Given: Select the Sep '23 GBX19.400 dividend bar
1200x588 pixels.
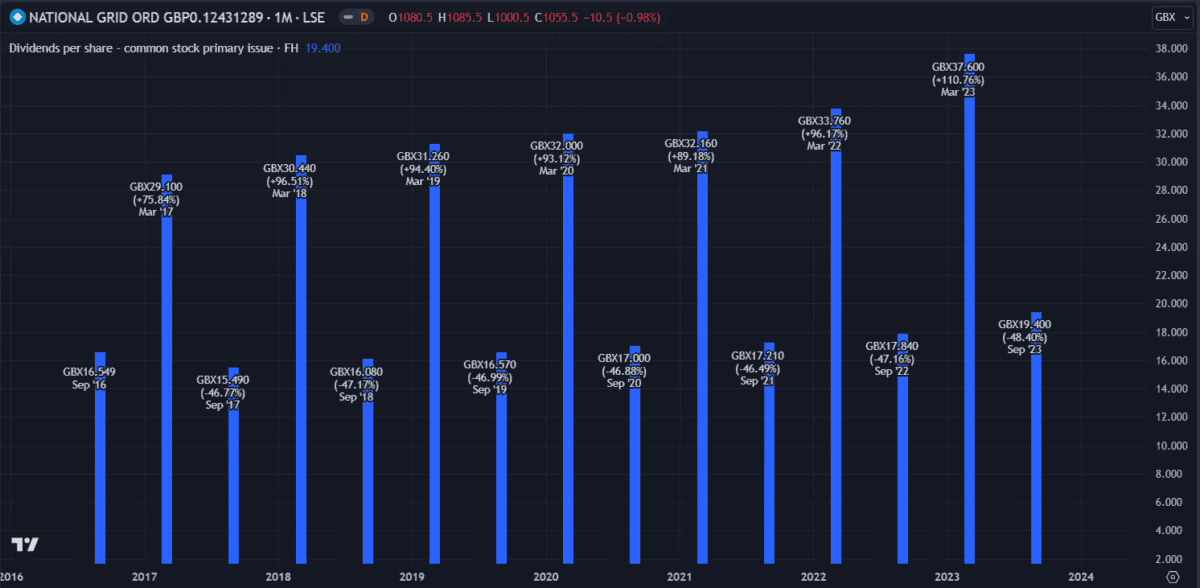Looking at the screenshot, I should tap(1036, 450).
